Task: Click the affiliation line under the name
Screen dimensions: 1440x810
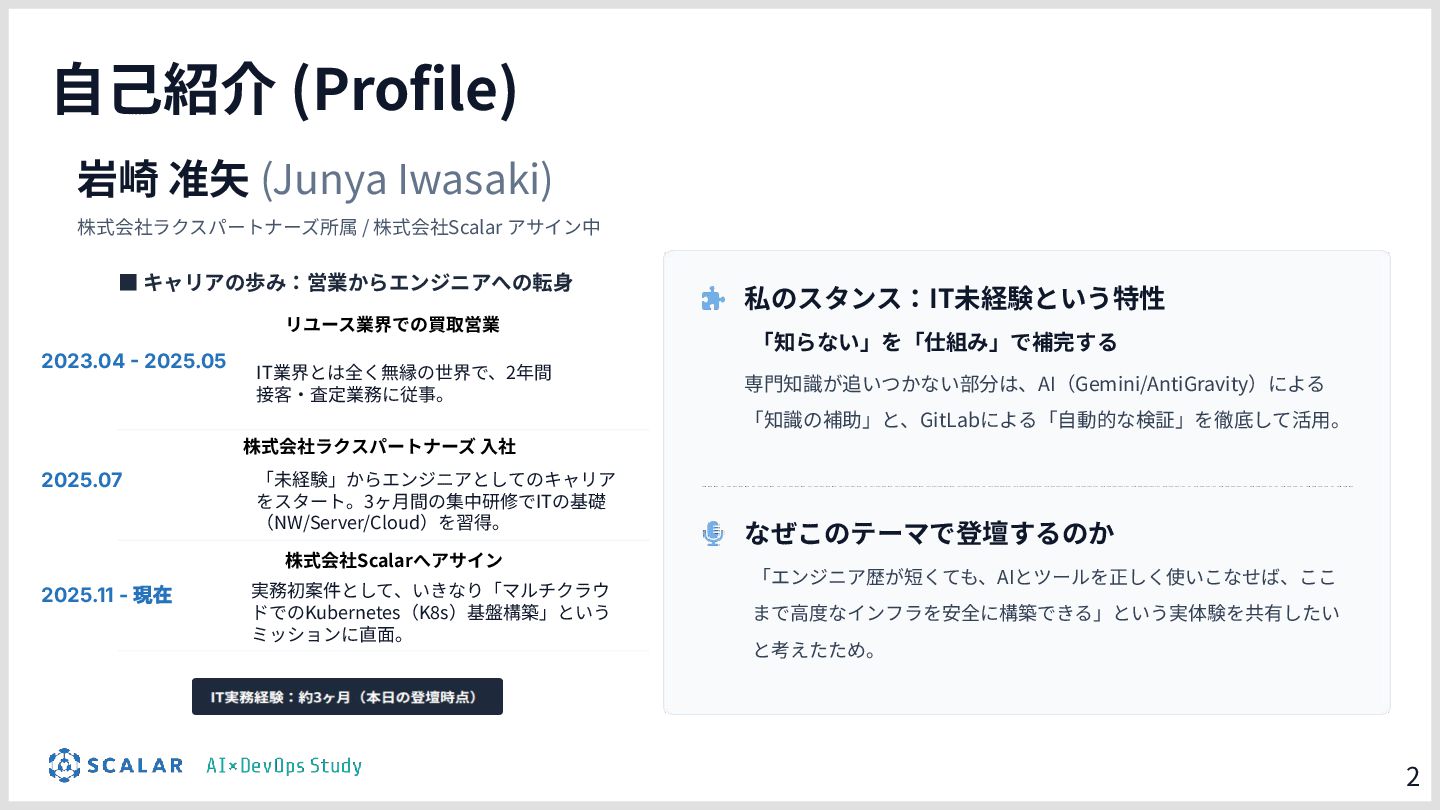Action: [339, 227]
